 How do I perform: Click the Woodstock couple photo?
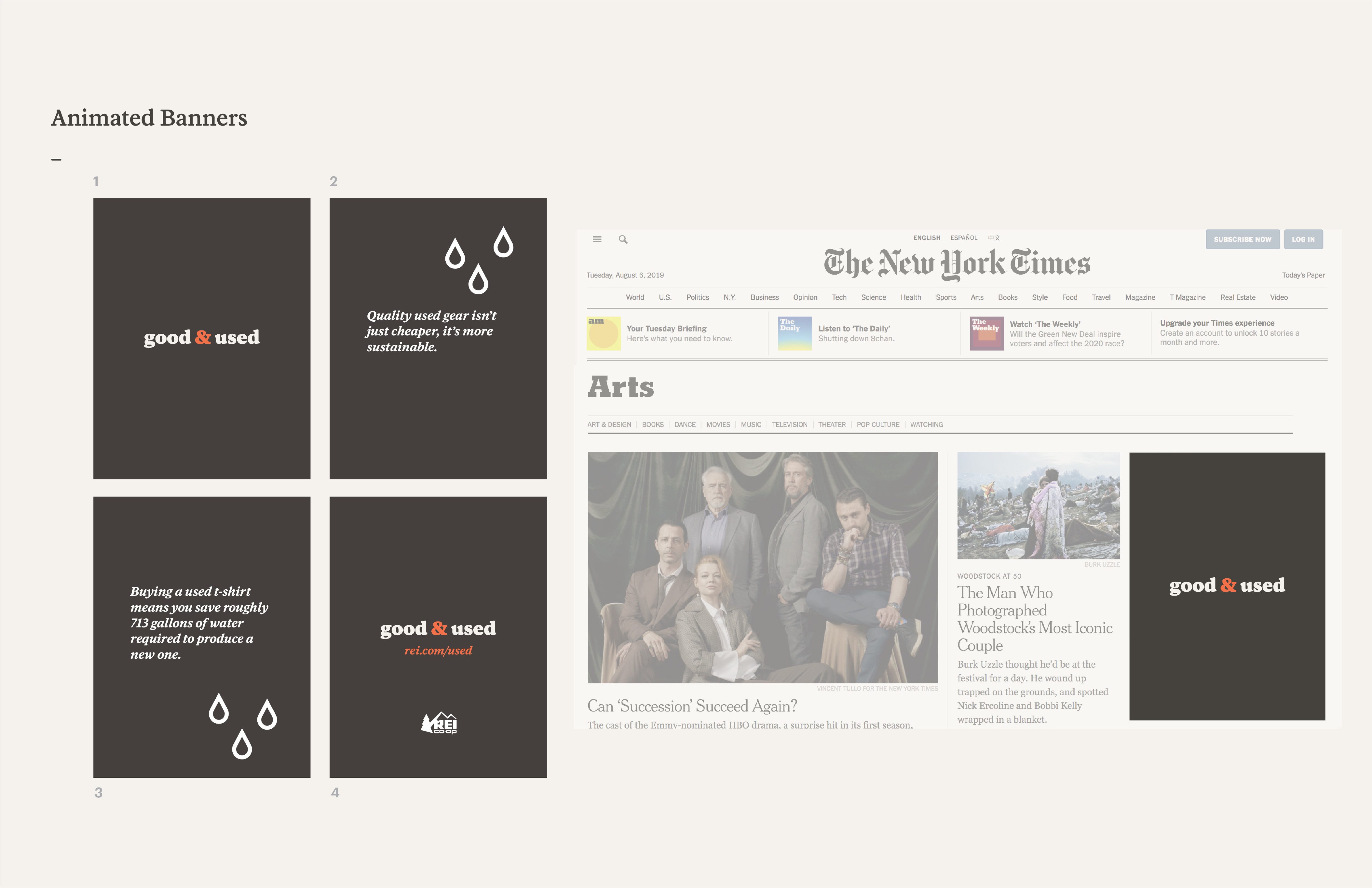click(x=1038, y=506)
